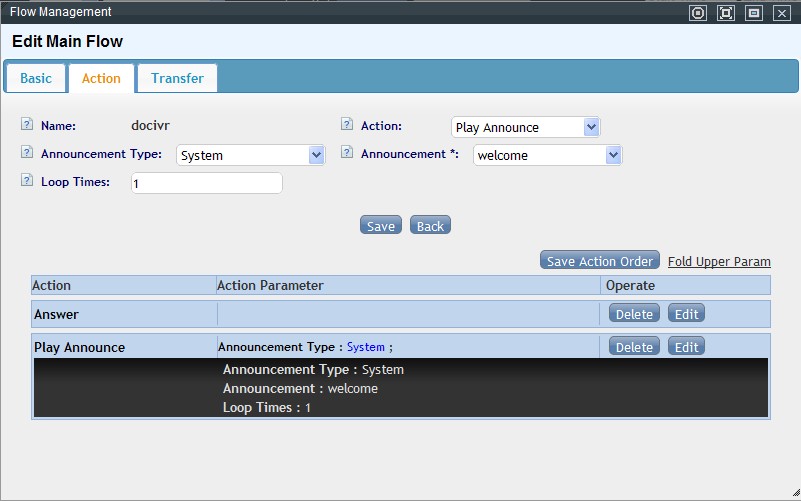The image size is (801, 501).
Task: Delete the Answer action row
Action: 634,314
